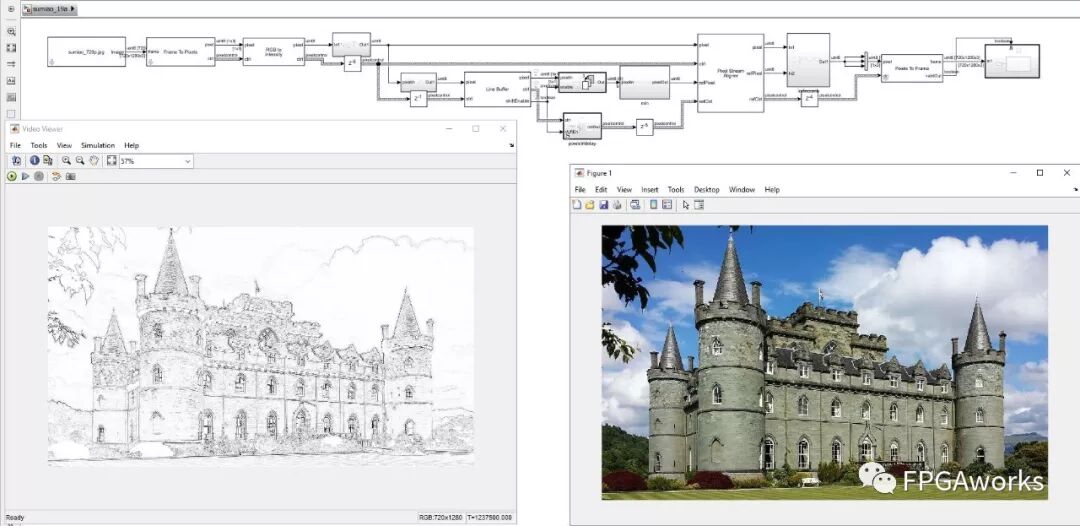
Task: Open the 37% magnification dropdown
Action: (187, 161)
